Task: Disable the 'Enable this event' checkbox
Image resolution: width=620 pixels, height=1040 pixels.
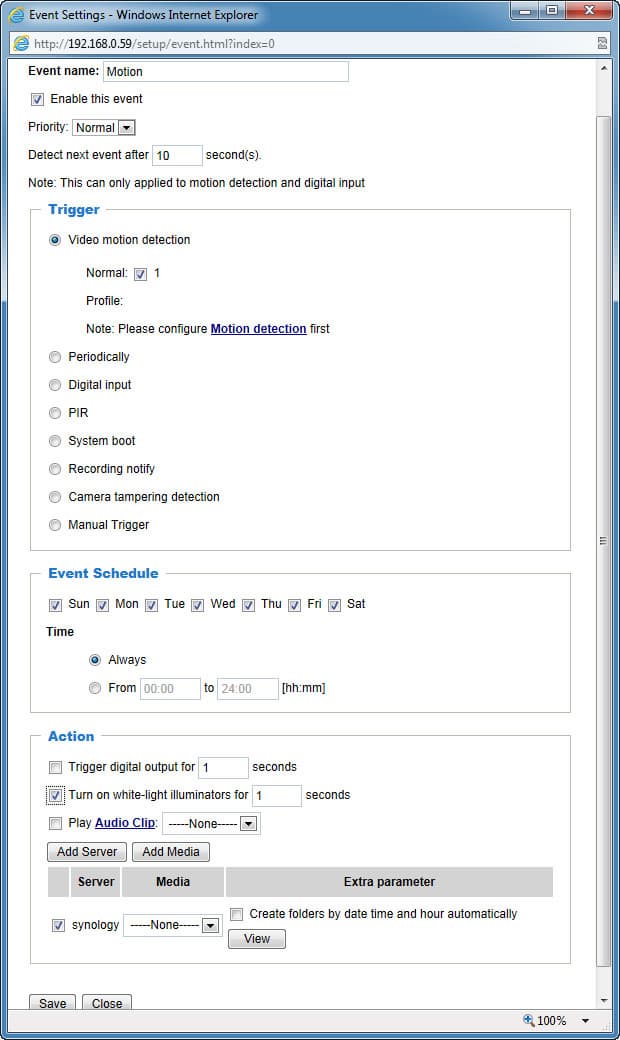Action: pos(38,99)
